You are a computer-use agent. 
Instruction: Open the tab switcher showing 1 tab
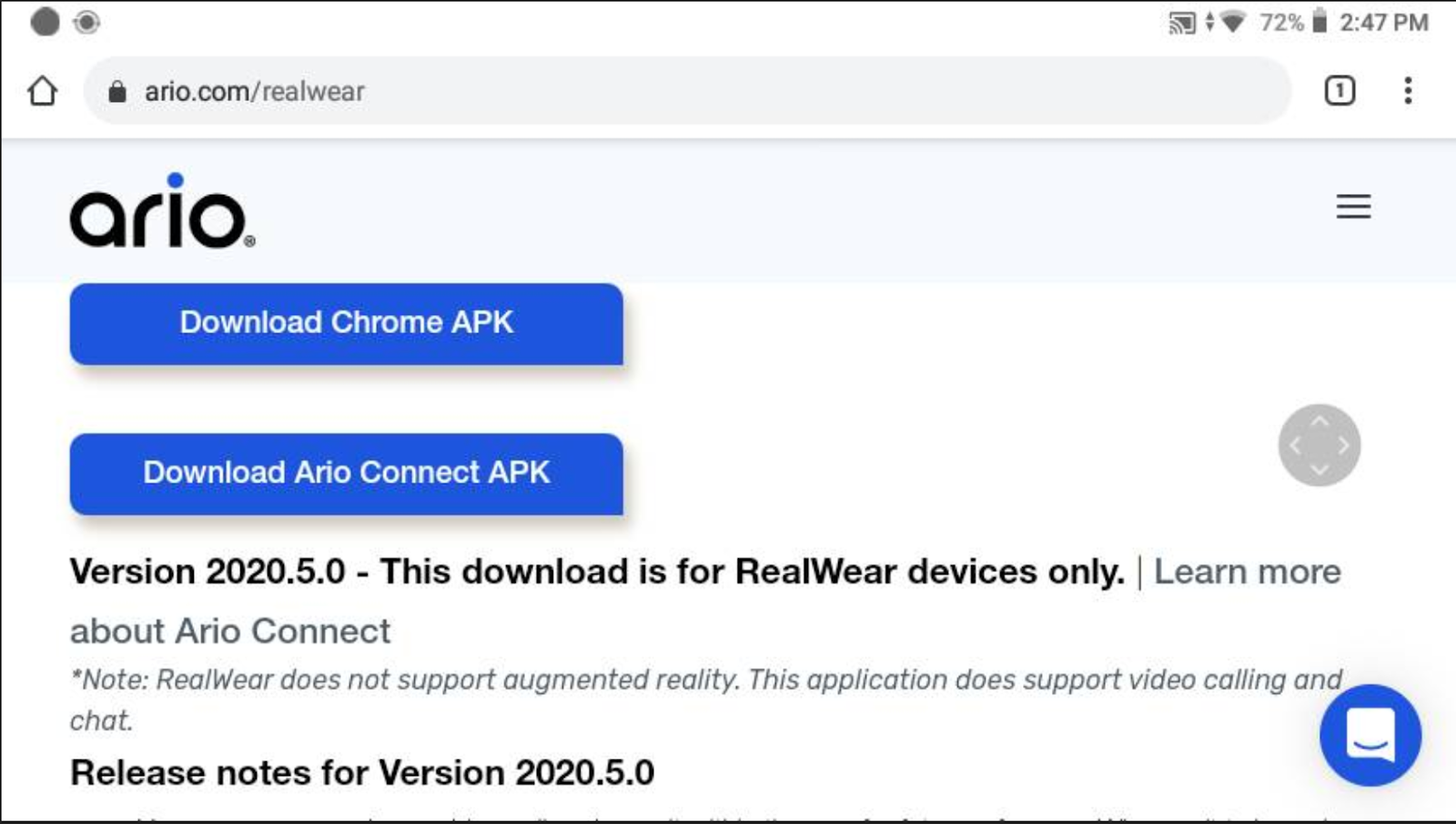tap(1339, 91)
